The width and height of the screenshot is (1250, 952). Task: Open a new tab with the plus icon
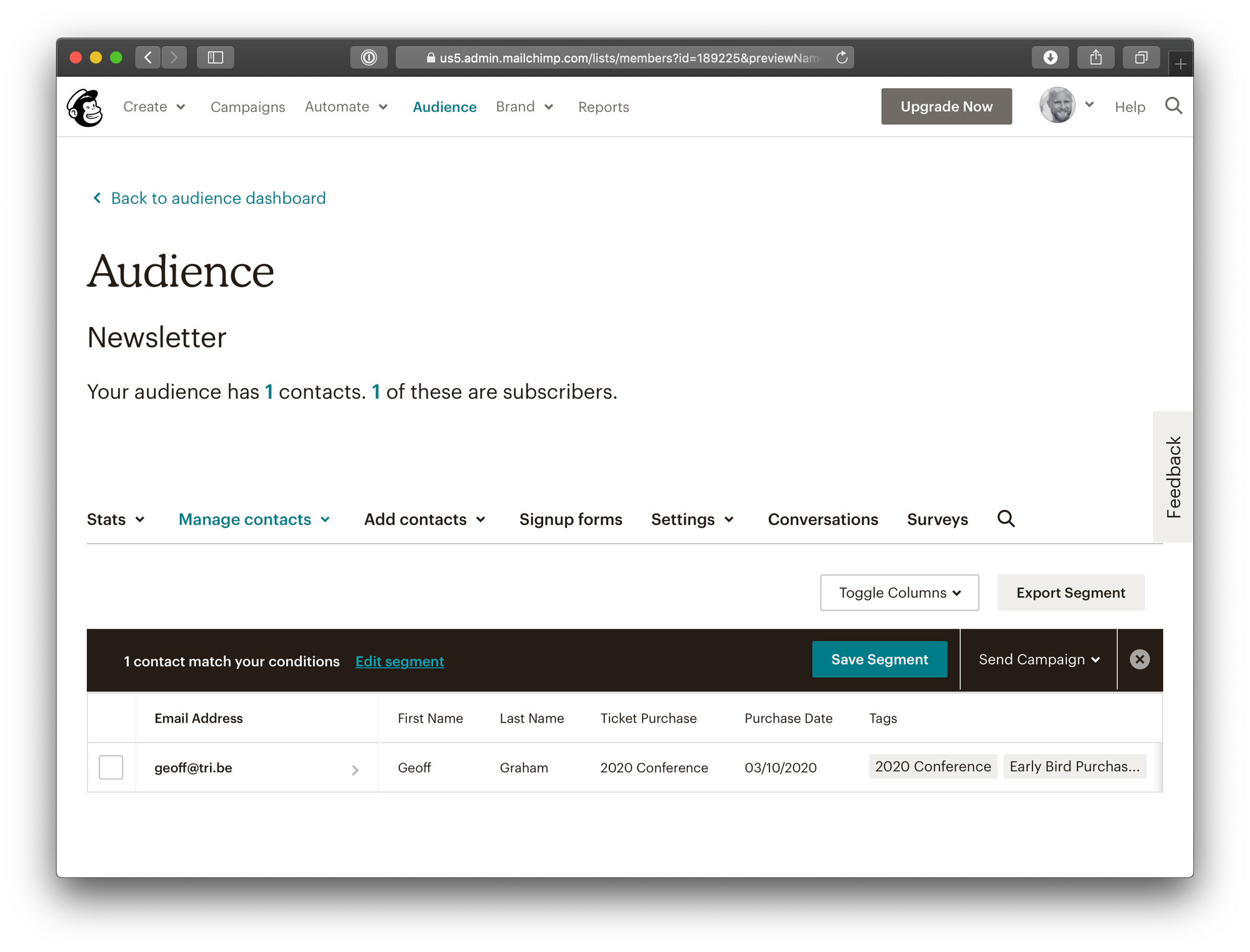click(1180, 64)
